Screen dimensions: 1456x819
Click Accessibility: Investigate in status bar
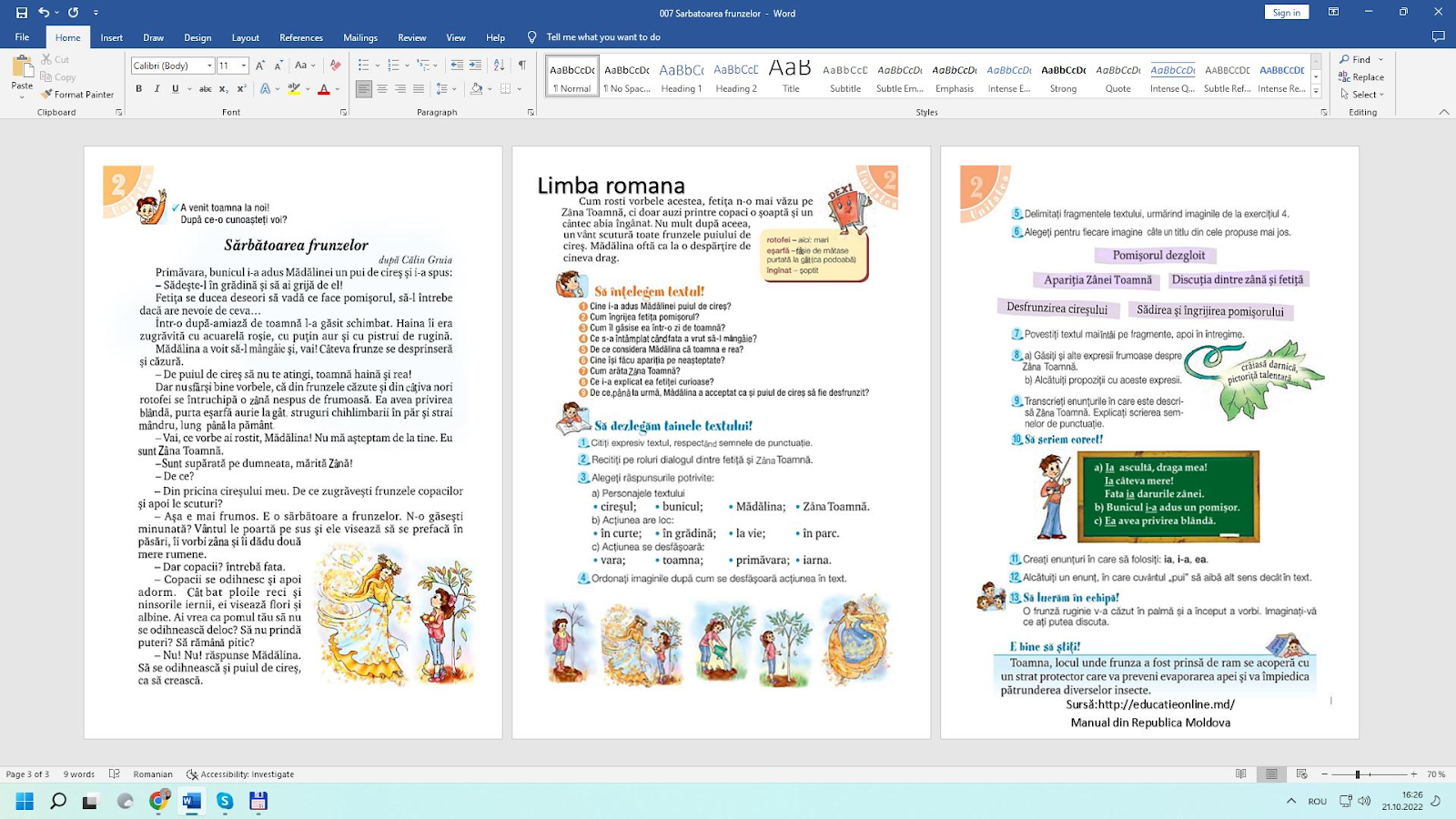click(240, 774)
